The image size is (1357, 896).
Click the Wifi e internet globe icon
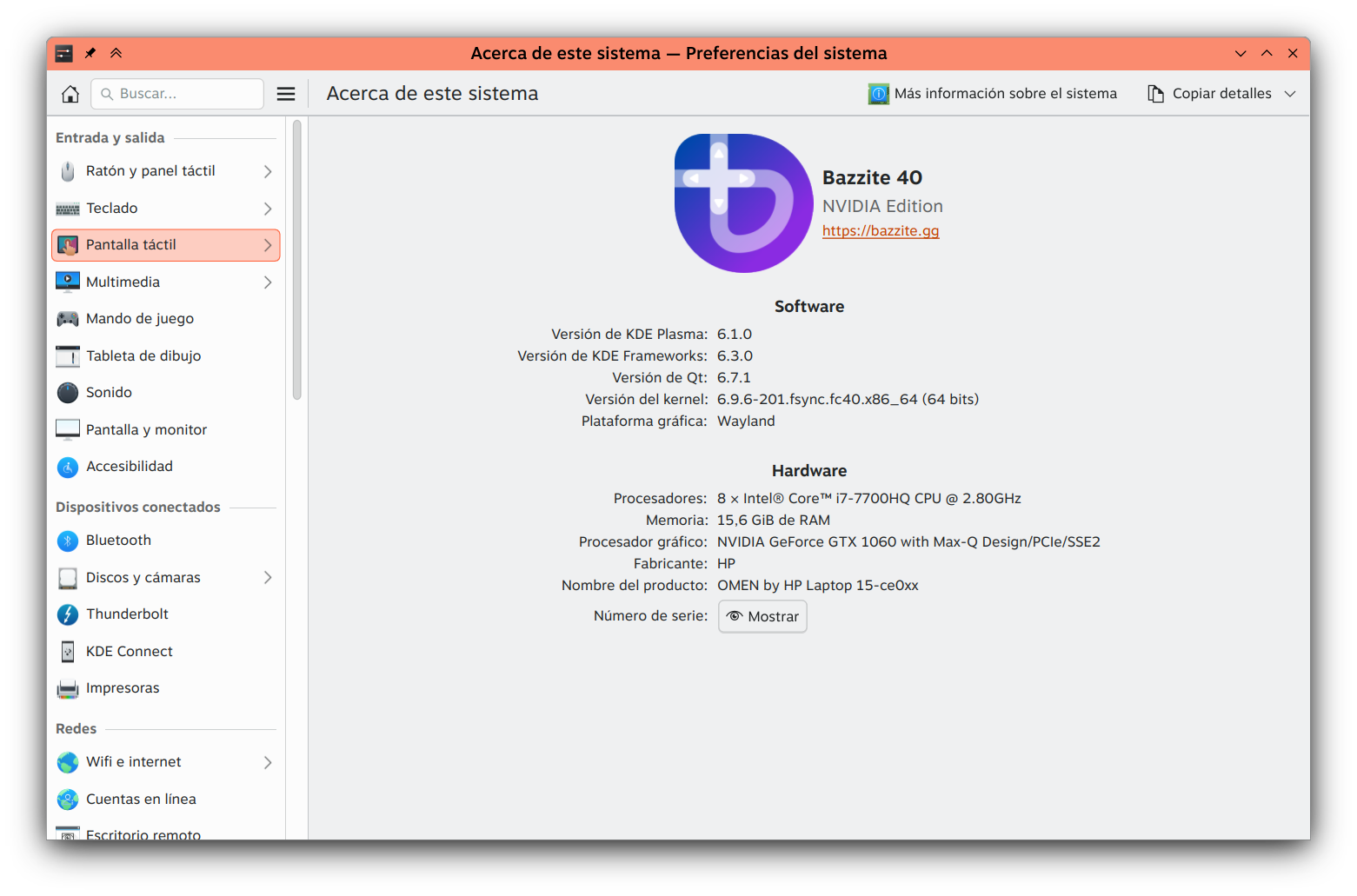68,762
